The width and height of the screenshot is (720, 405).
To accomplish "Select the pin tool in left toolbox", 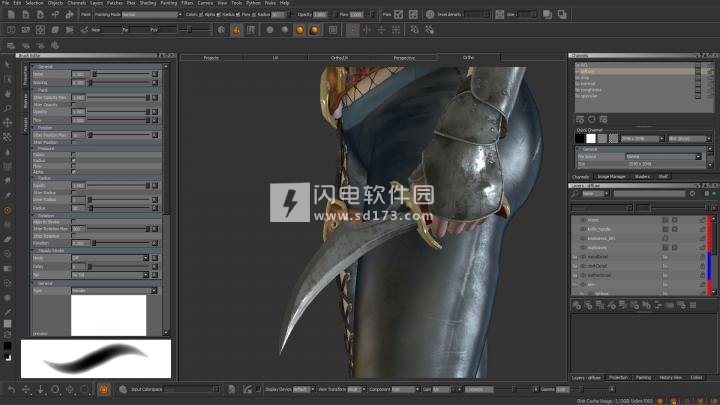I will (7, 195).
